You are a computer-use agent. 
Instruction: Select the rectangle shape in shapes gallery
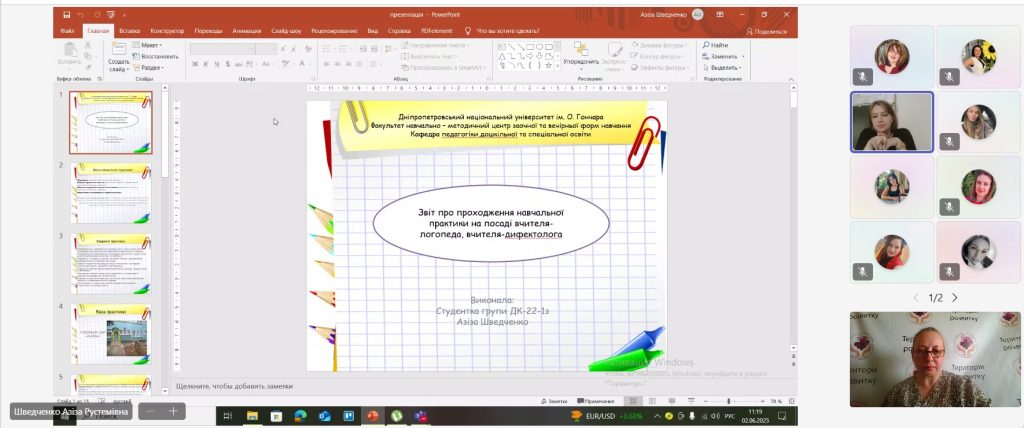(530, 46)
